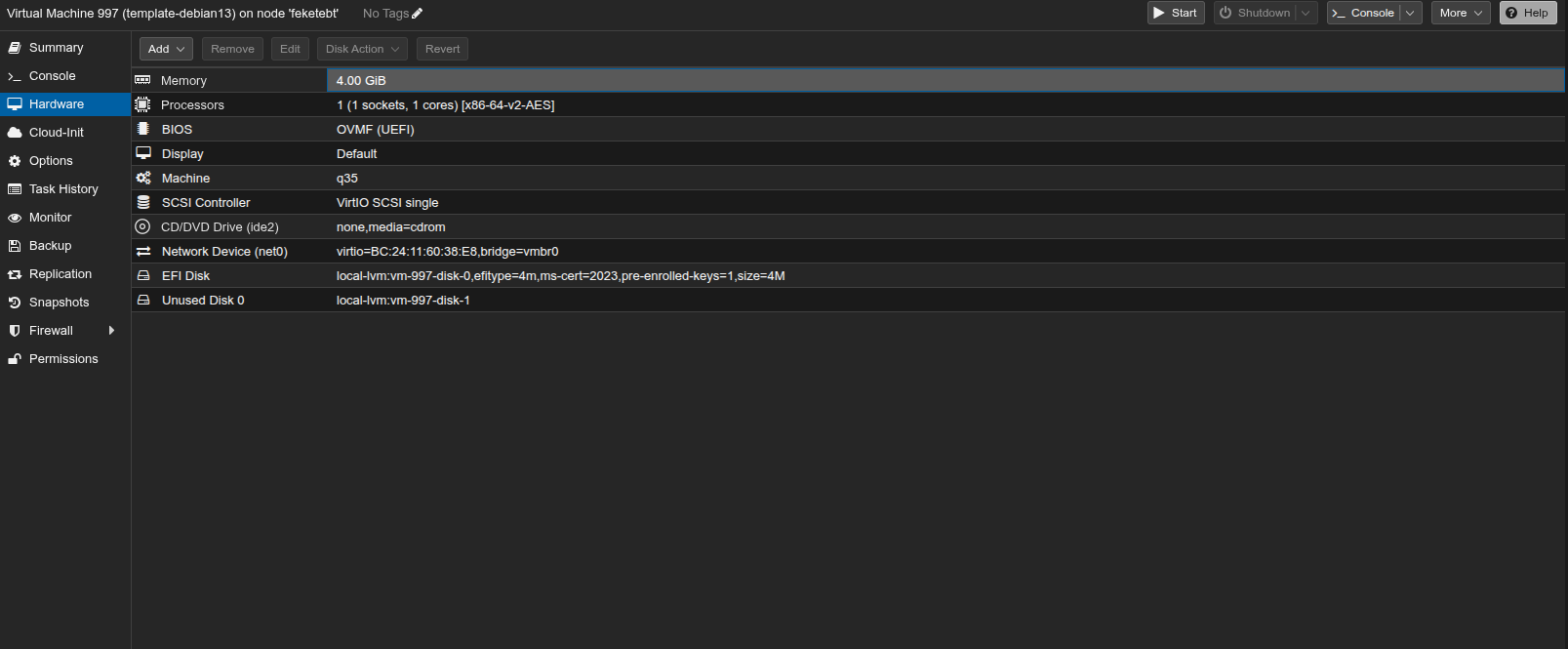The height and width of the screenshot is (649, 1568).
Task: Click the EFI Disk drive icon
Action: 143,275
